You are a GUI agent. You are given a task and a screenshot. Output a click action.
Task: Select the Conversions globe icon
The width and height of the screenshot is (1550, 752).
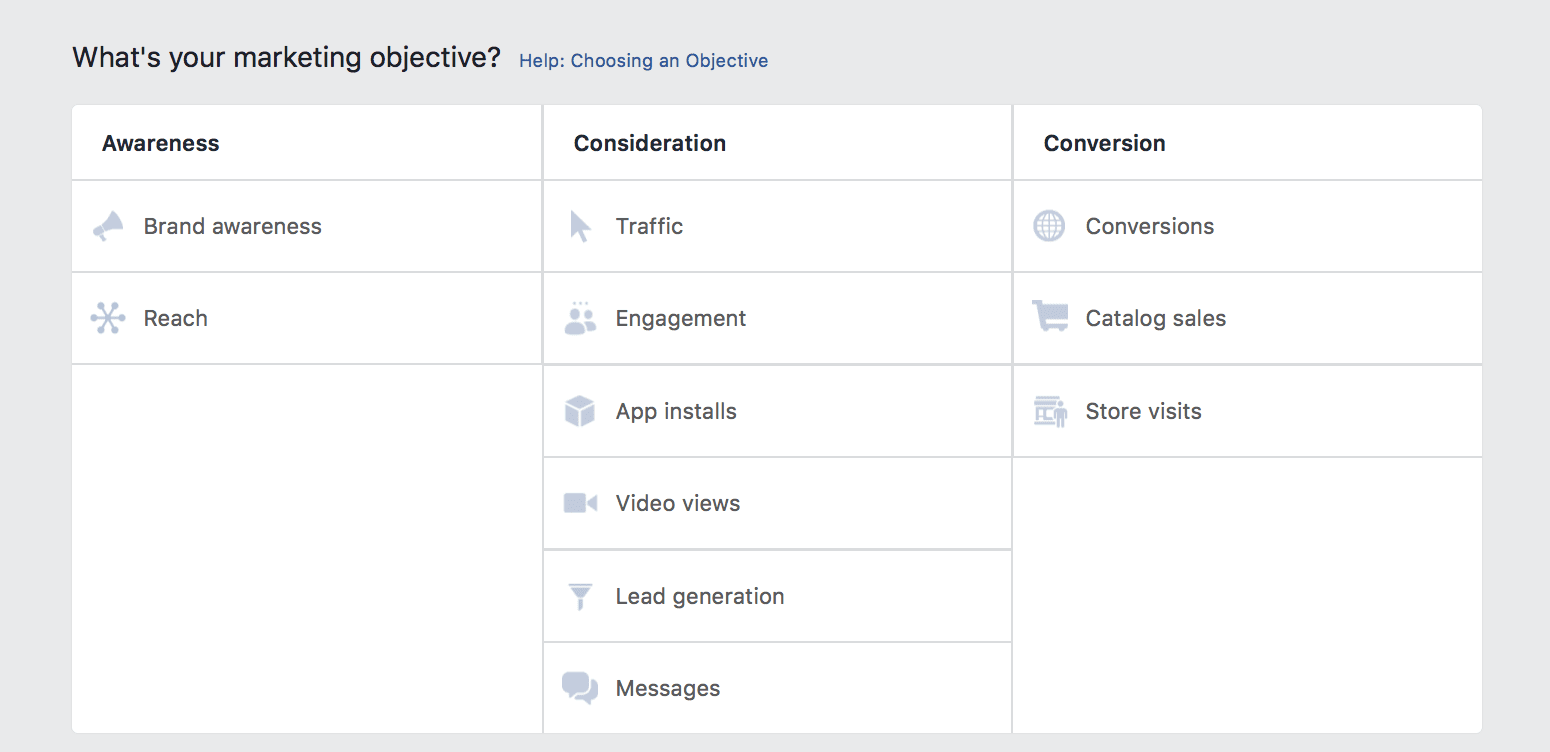(1049, 226)
